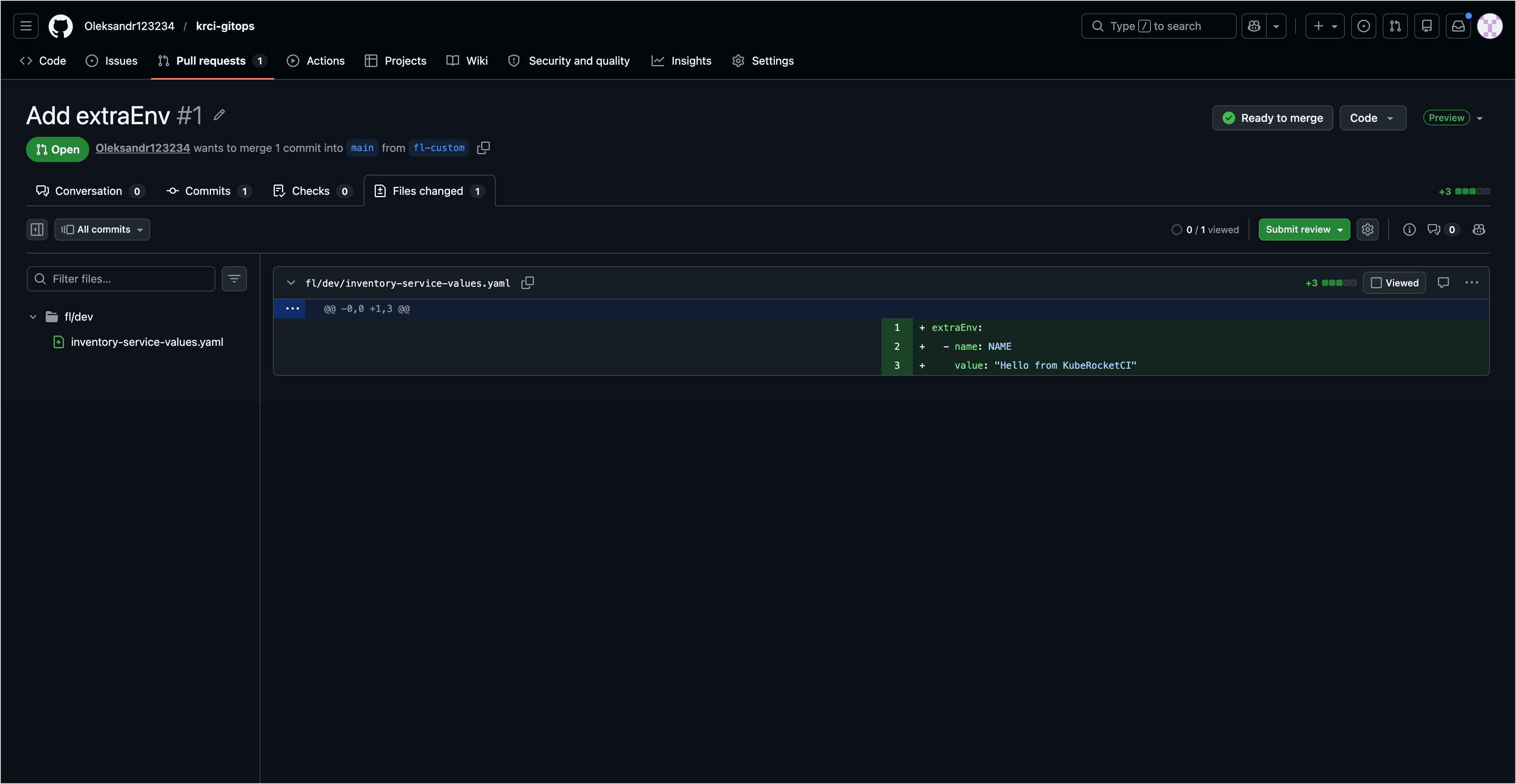The width and height of the screenshot is (1516, 784).
Task: Comment on the file icon
Action: (1443, 282)
